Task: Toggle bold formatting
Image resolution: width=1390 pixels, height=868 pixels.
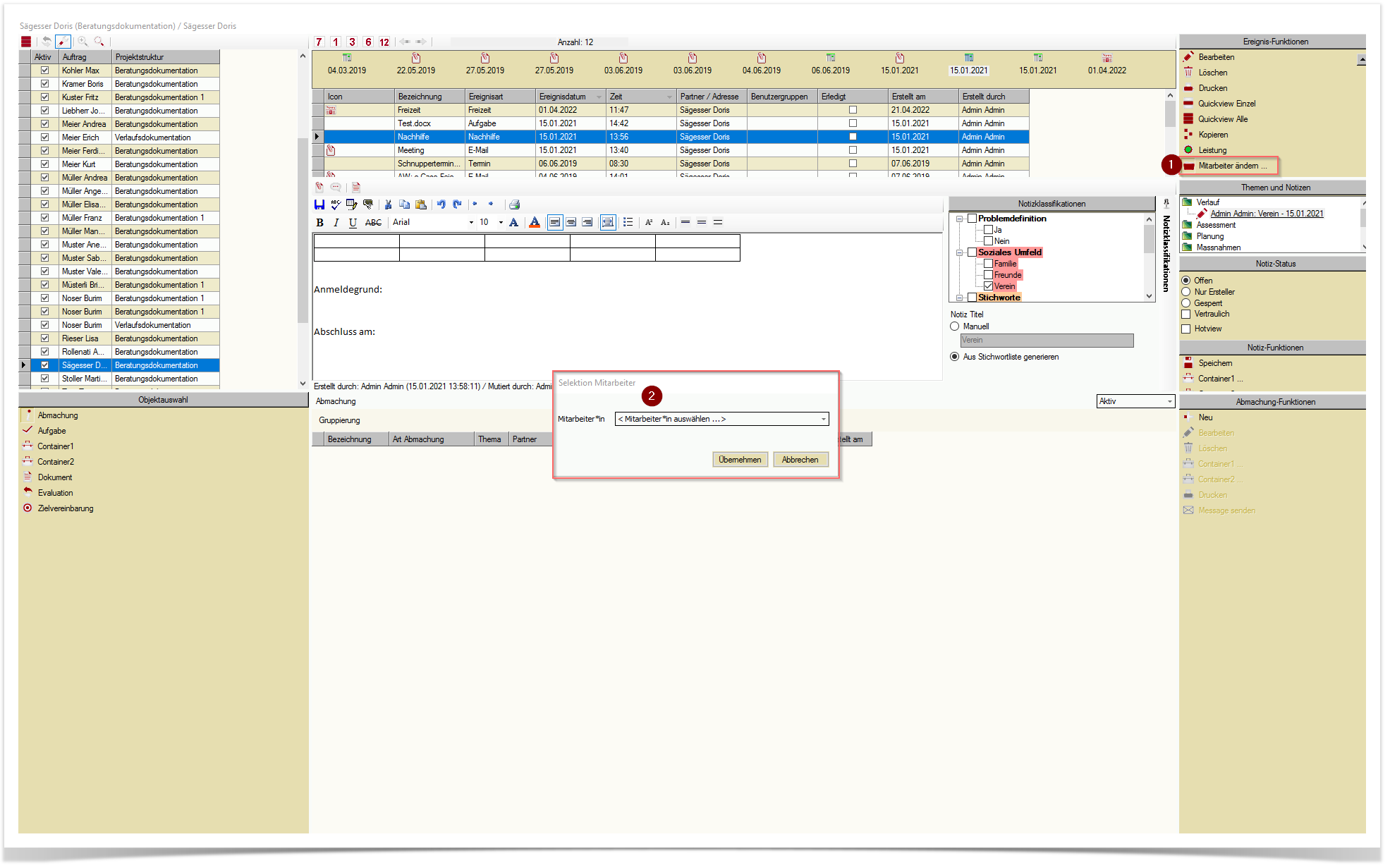Action: [x=319, y=223]
